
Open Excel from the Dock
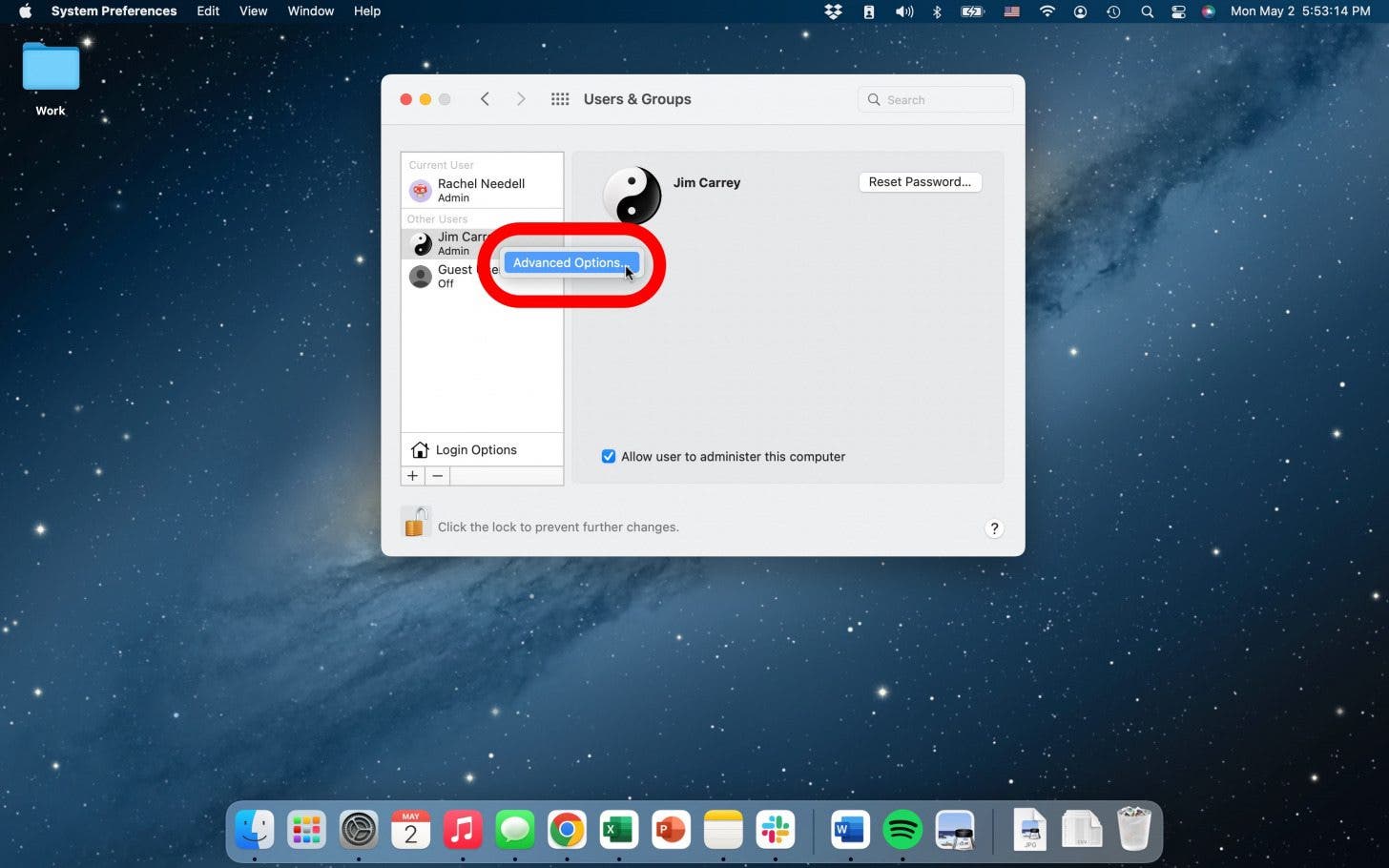tap(618, 830)
